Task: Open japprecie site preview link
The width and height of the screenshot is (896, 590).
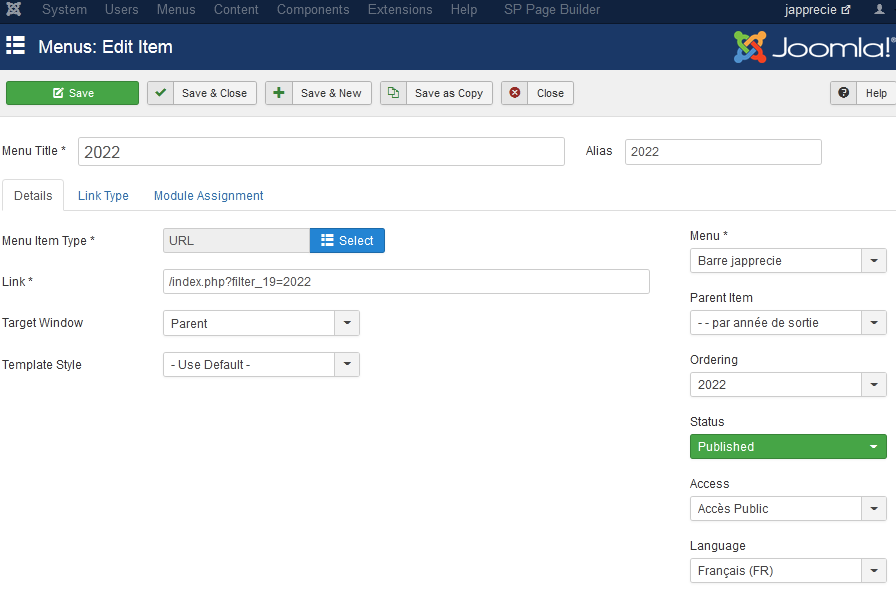Action: pos(817,10)
